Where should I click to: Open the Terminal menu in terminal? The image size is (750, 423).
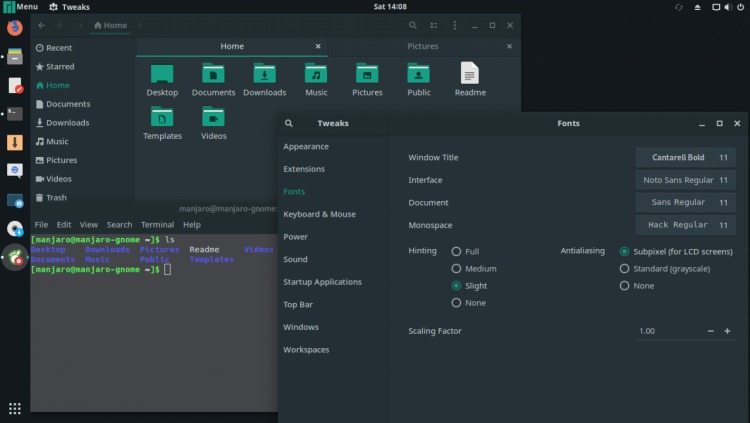157,225
